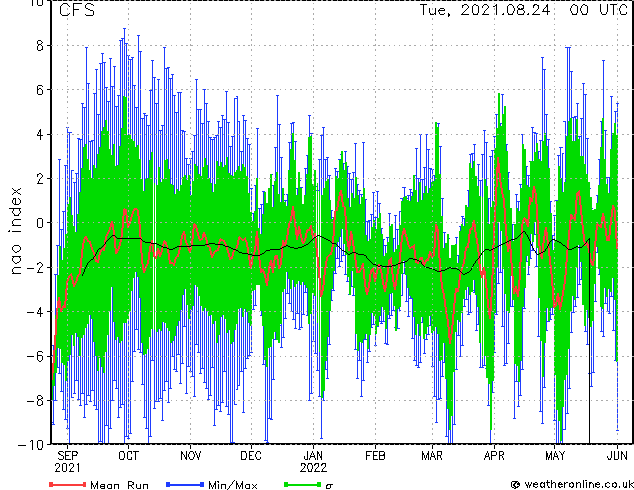Screen dimensions: 634x490
Task: Click the blue Min/Max legend line
Action: tap(185, 484)
